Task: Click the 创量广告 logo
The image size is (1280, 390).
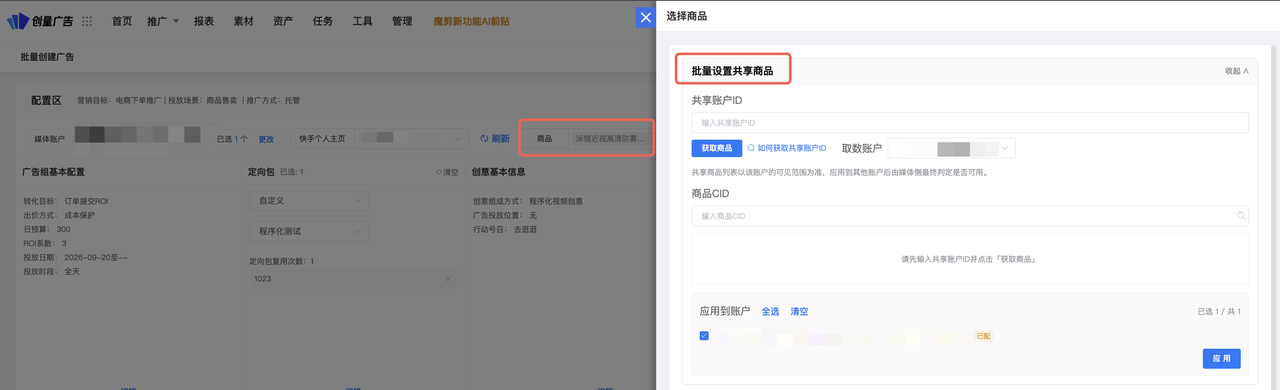Action: [x=40, y=21]
